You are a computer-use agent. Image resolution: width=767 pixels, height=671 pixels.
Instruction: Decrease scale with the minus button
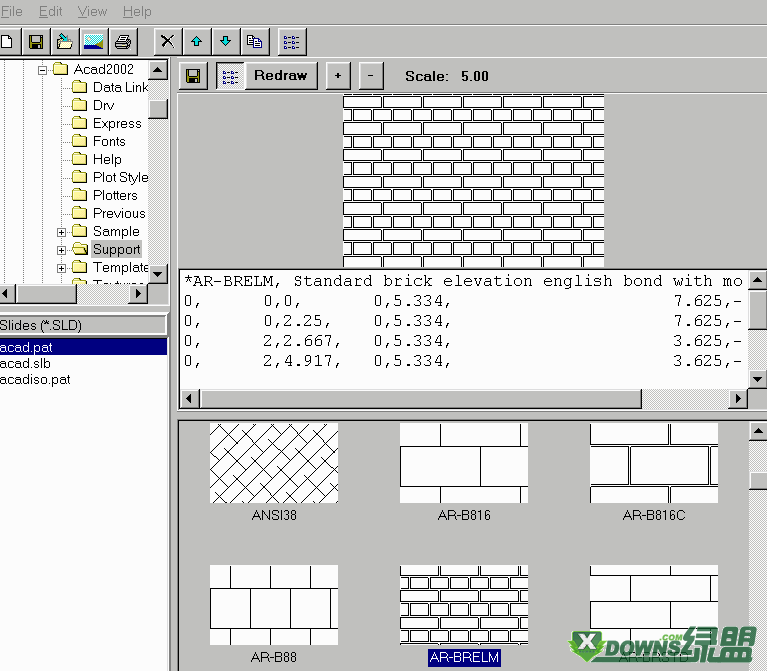pos(371,76)
